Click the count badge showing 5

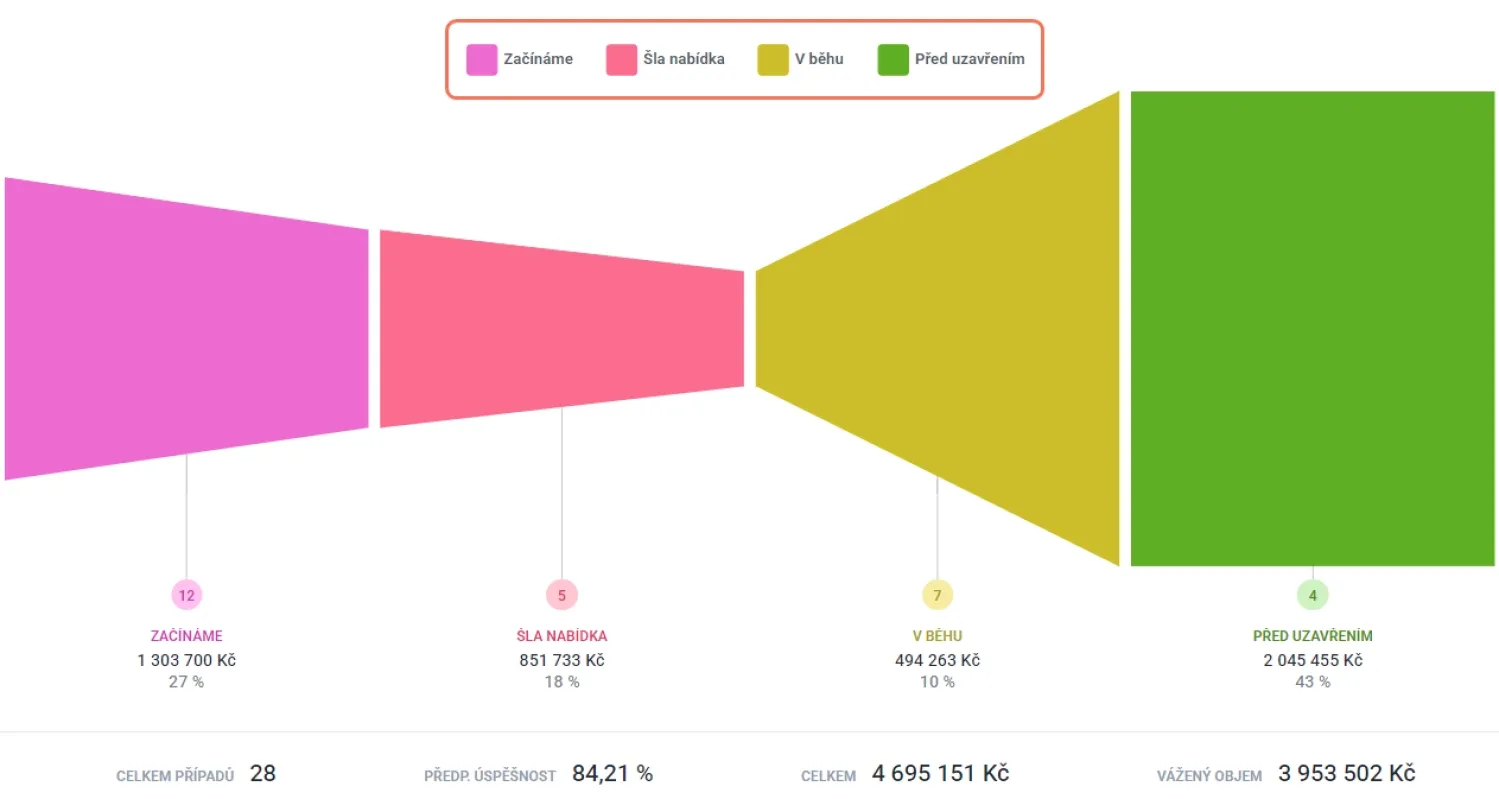(562, 596)
